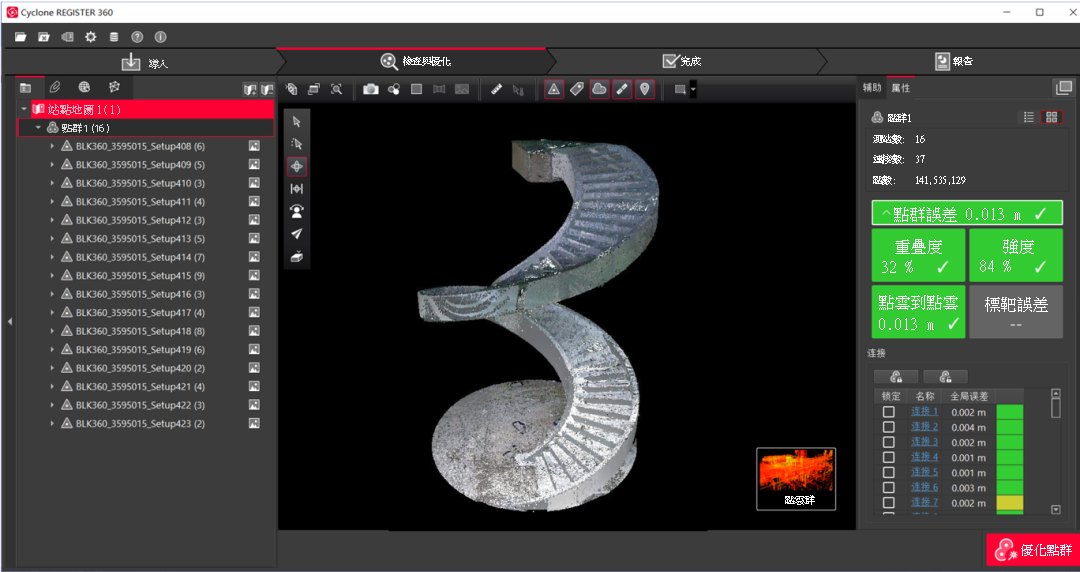Click the tag label icon
Viewport: 1080px width, 572px height.
(x=577, y=89)
